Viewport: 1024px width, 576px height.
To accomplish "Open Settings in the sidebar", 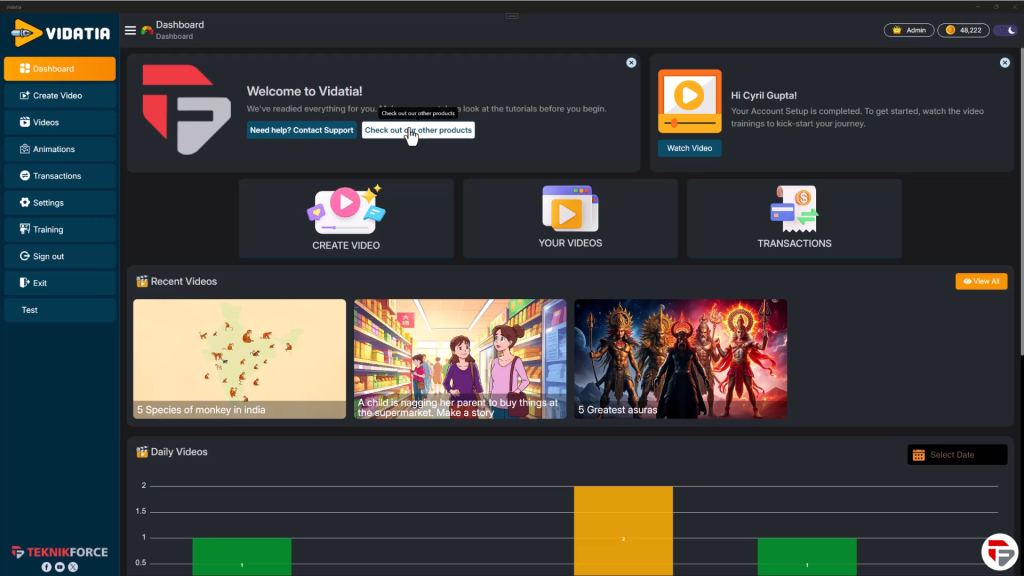I will (x=59, y=202).
